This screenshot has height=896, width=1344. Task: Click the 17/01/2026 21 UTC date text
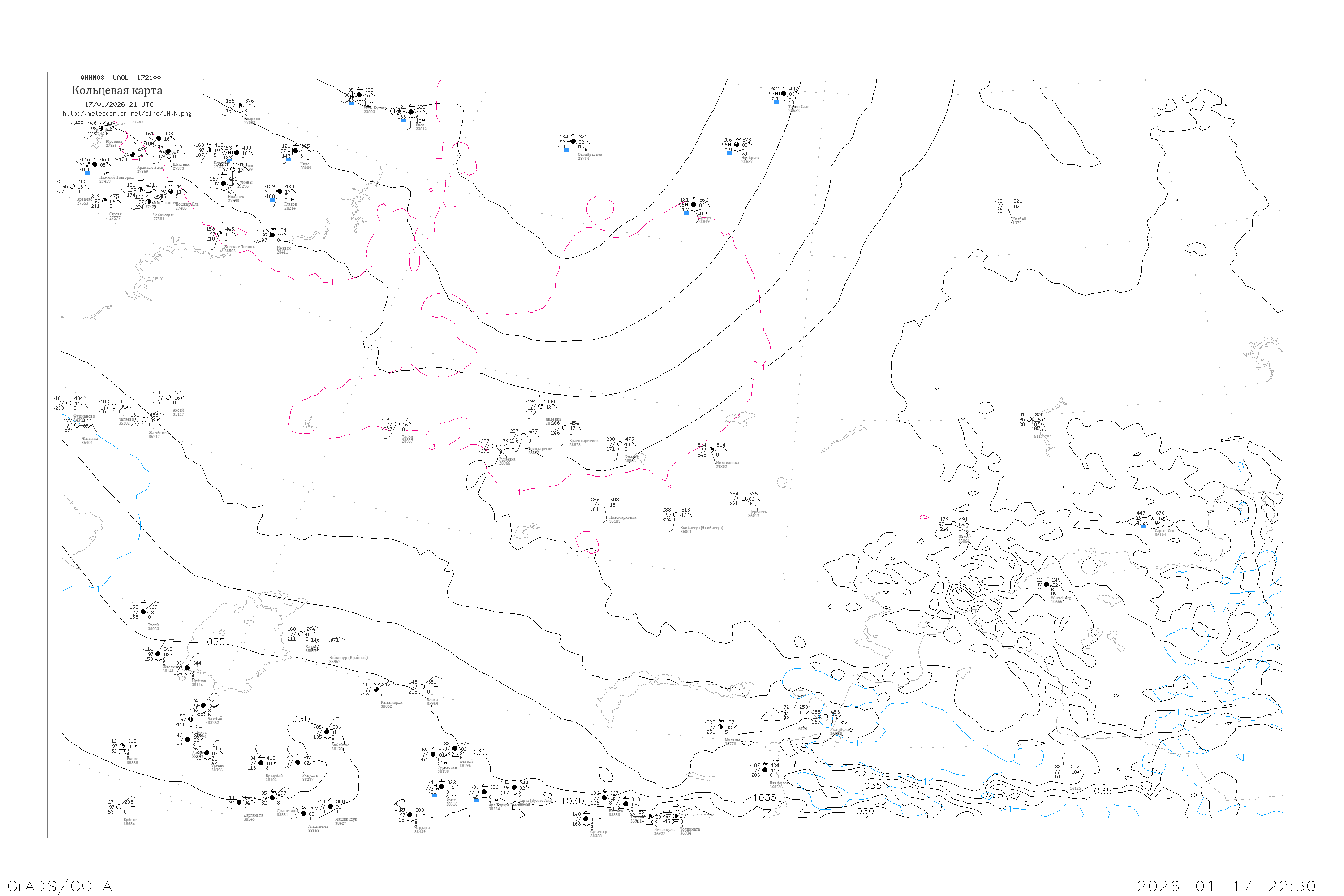(x=119, y=104)
